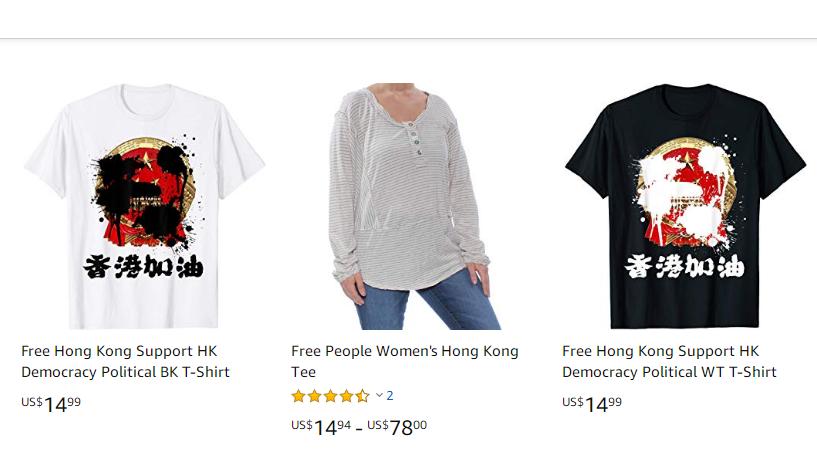This screenshot has height=458, width=817.
Task: Click white Chinese characters on the black shirt
Action: coord(685,267)
